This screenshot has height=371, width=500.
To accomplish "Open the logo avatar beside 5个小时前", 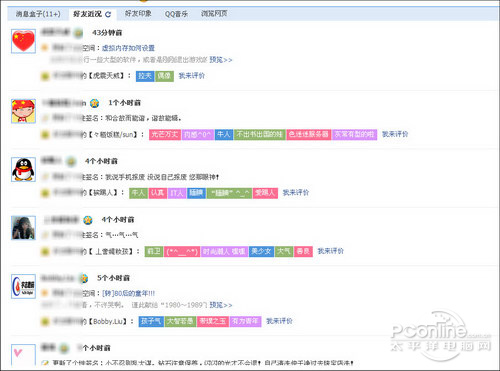I will [23, 286].
